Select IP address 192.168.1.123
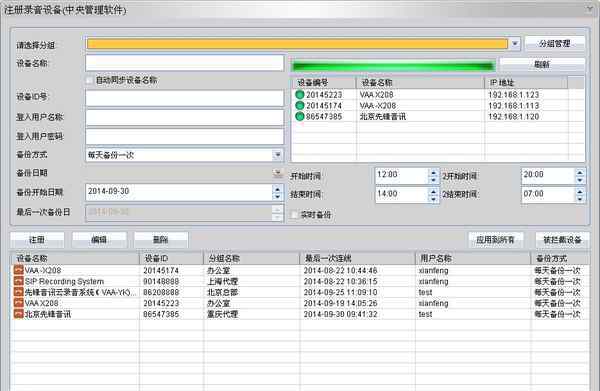This screenshot has height=391, width=600. tap(514, 94)
